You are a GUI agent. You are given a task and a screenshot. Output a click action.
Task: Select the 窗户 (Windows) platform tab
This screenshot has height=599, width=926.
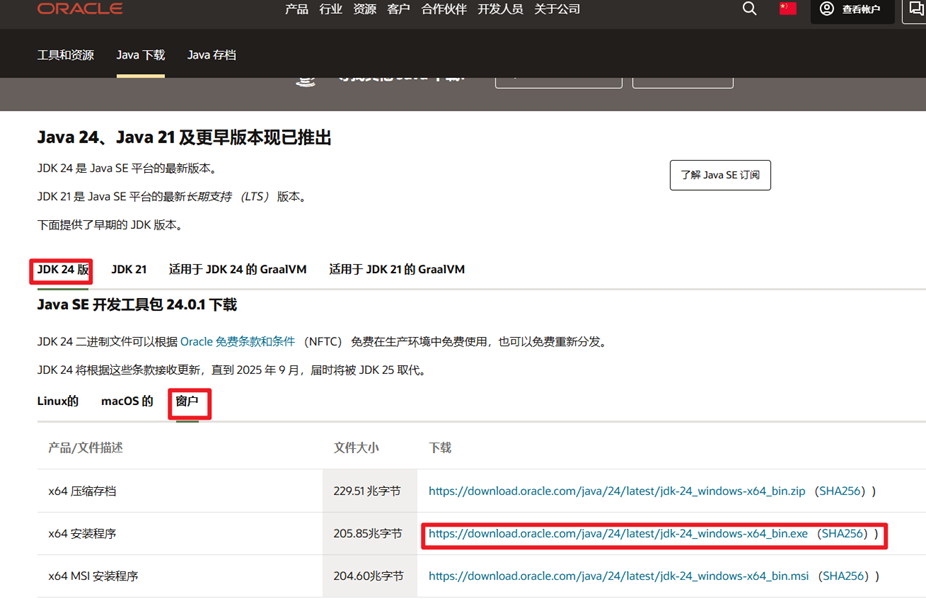pyautogui.click(x=187, y=401)
